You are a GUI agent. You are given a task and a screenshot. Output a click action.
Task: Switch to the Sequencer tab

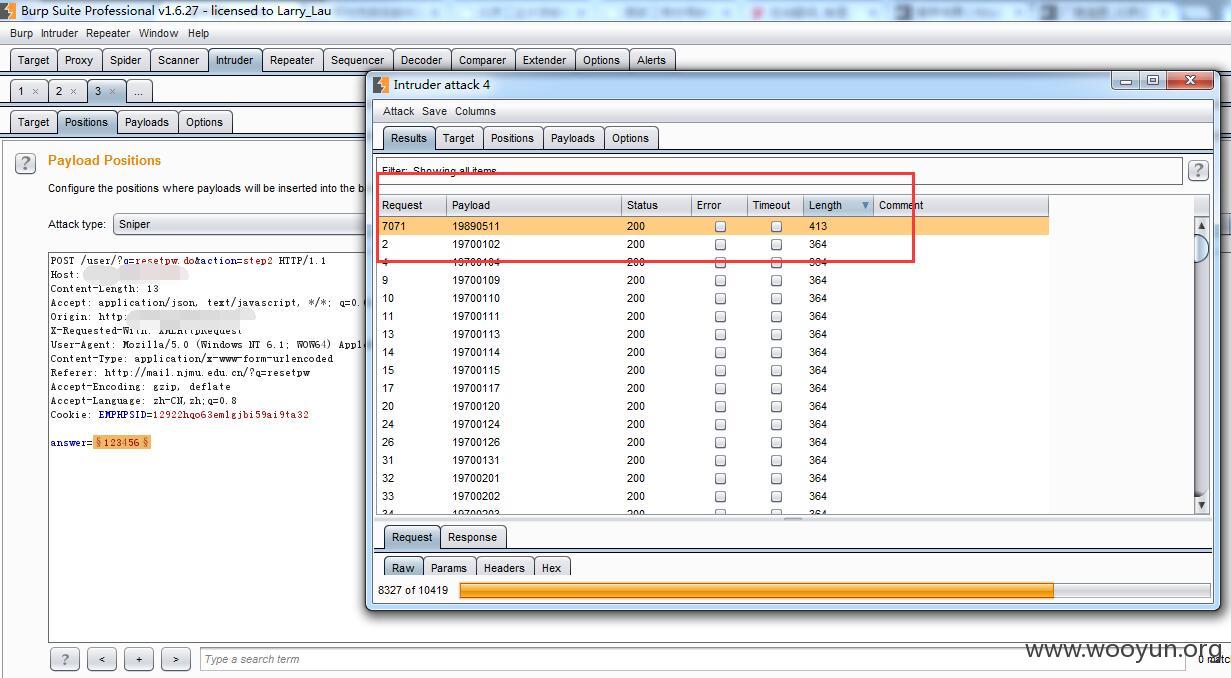click(357, 60)
